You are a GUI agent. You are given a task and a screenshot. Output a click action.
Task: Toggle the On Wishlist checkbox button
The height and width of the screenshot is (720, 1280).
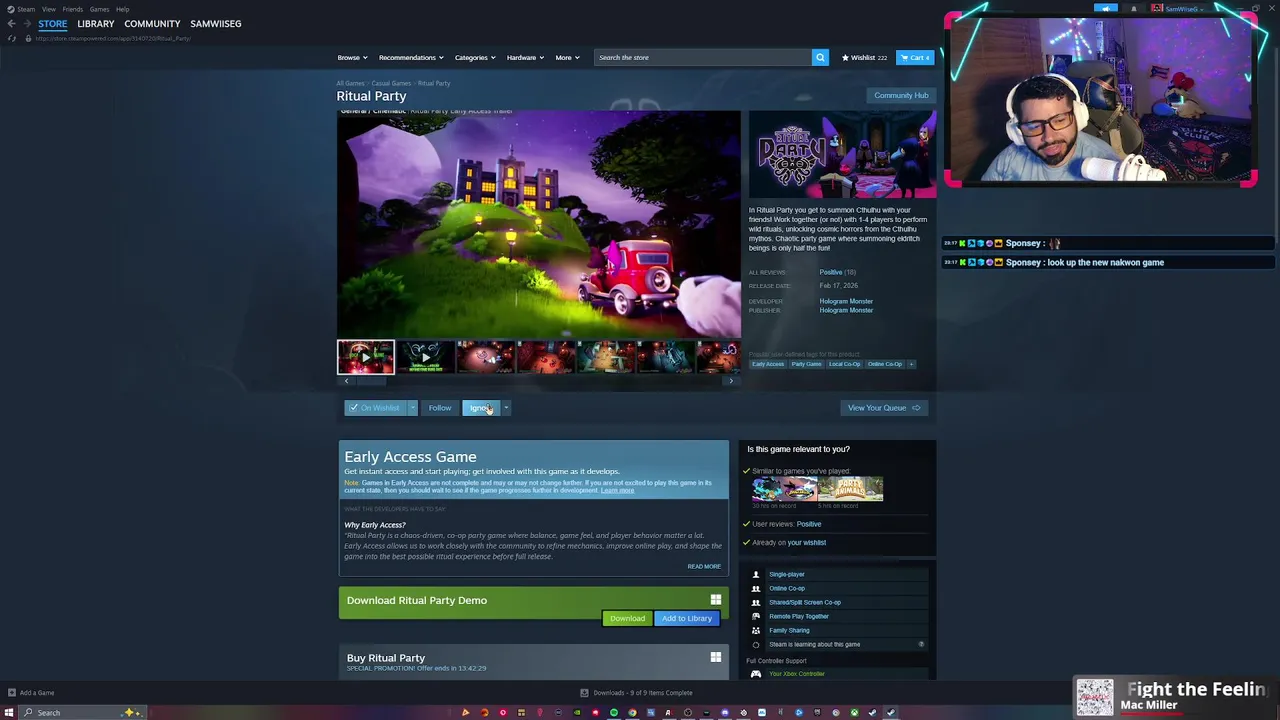pyautogui.click(x=375, y=408)
